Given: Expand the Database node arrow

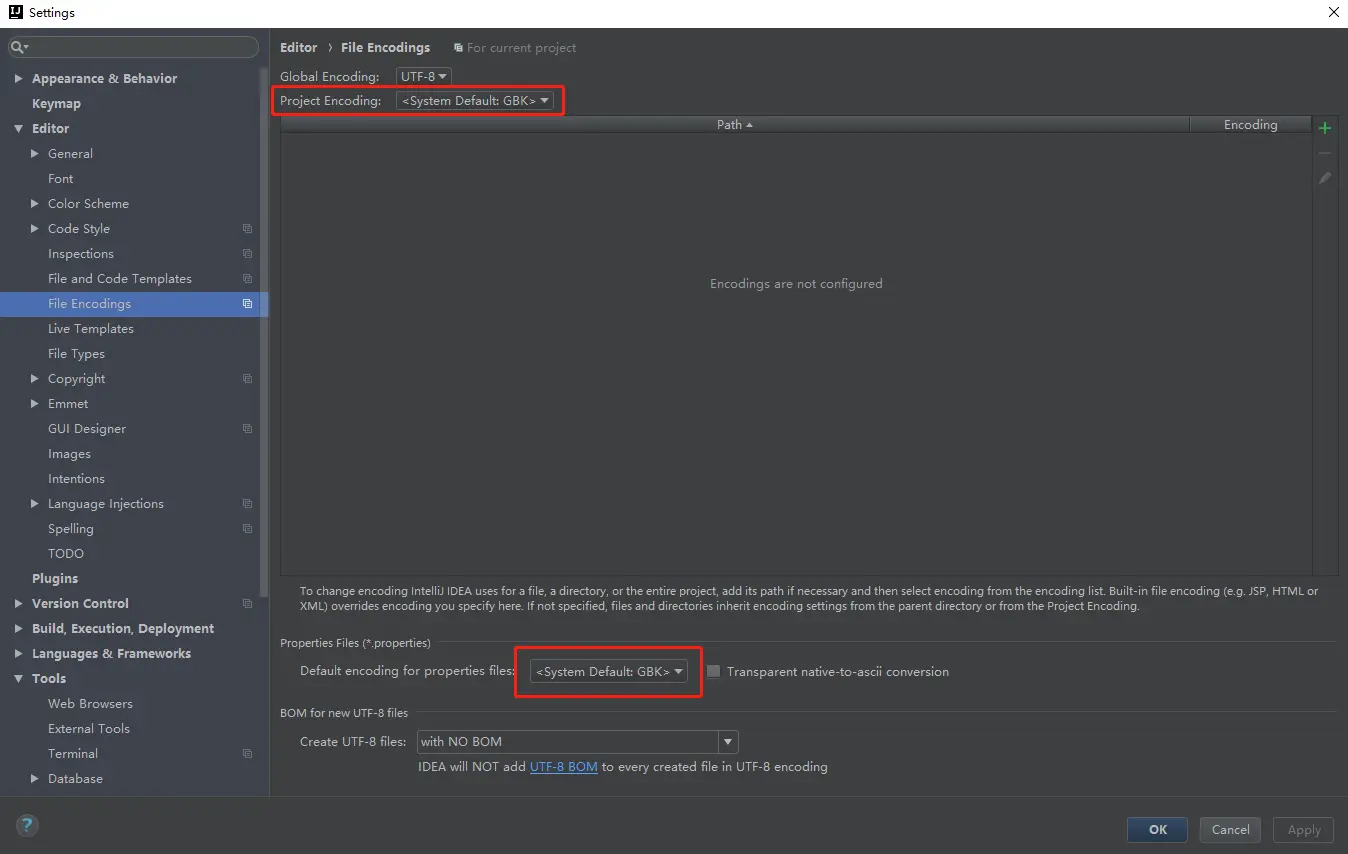Looking at the screenshot, I should [35, 779].
